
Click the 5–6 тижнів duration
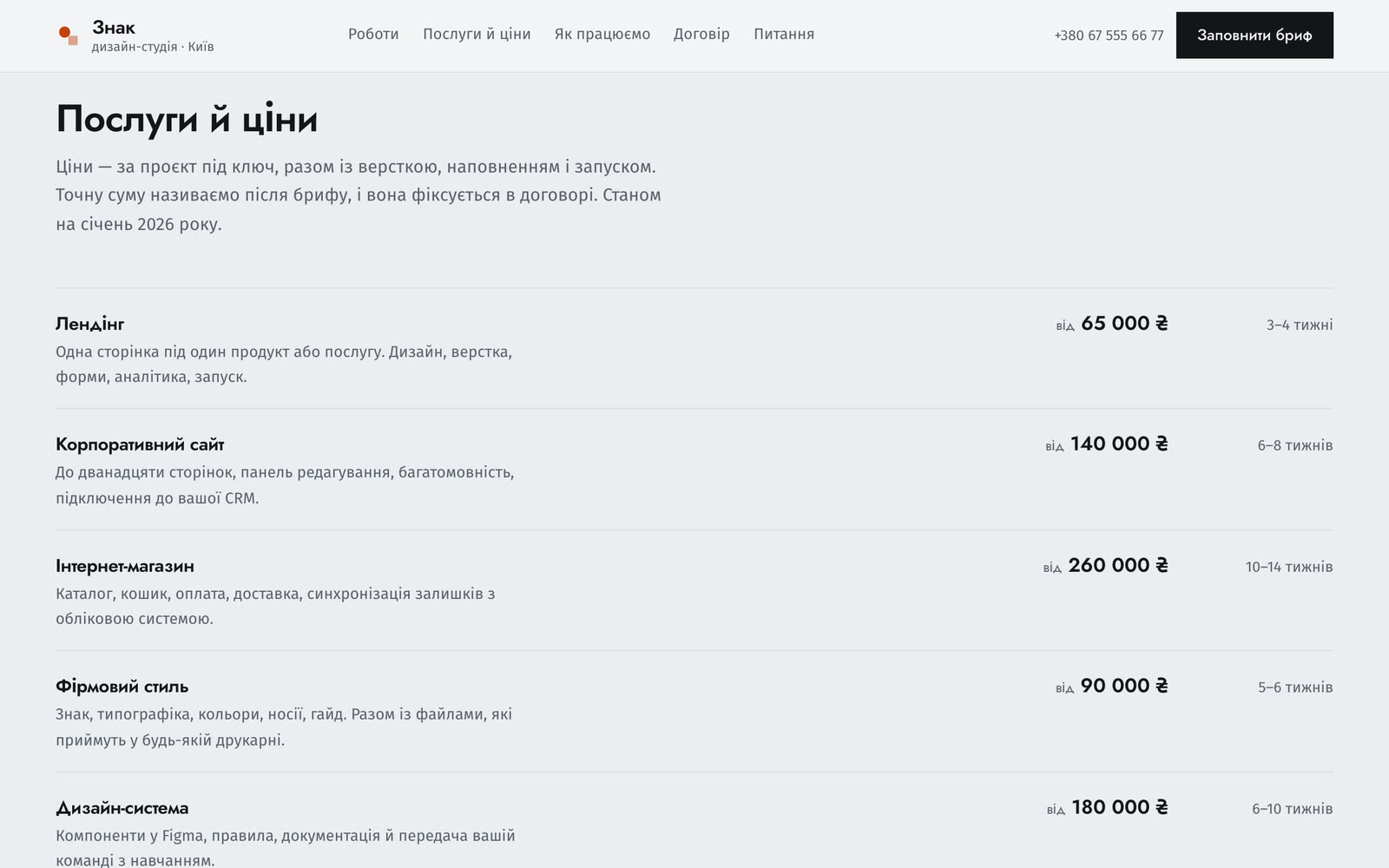(1295, 687)
